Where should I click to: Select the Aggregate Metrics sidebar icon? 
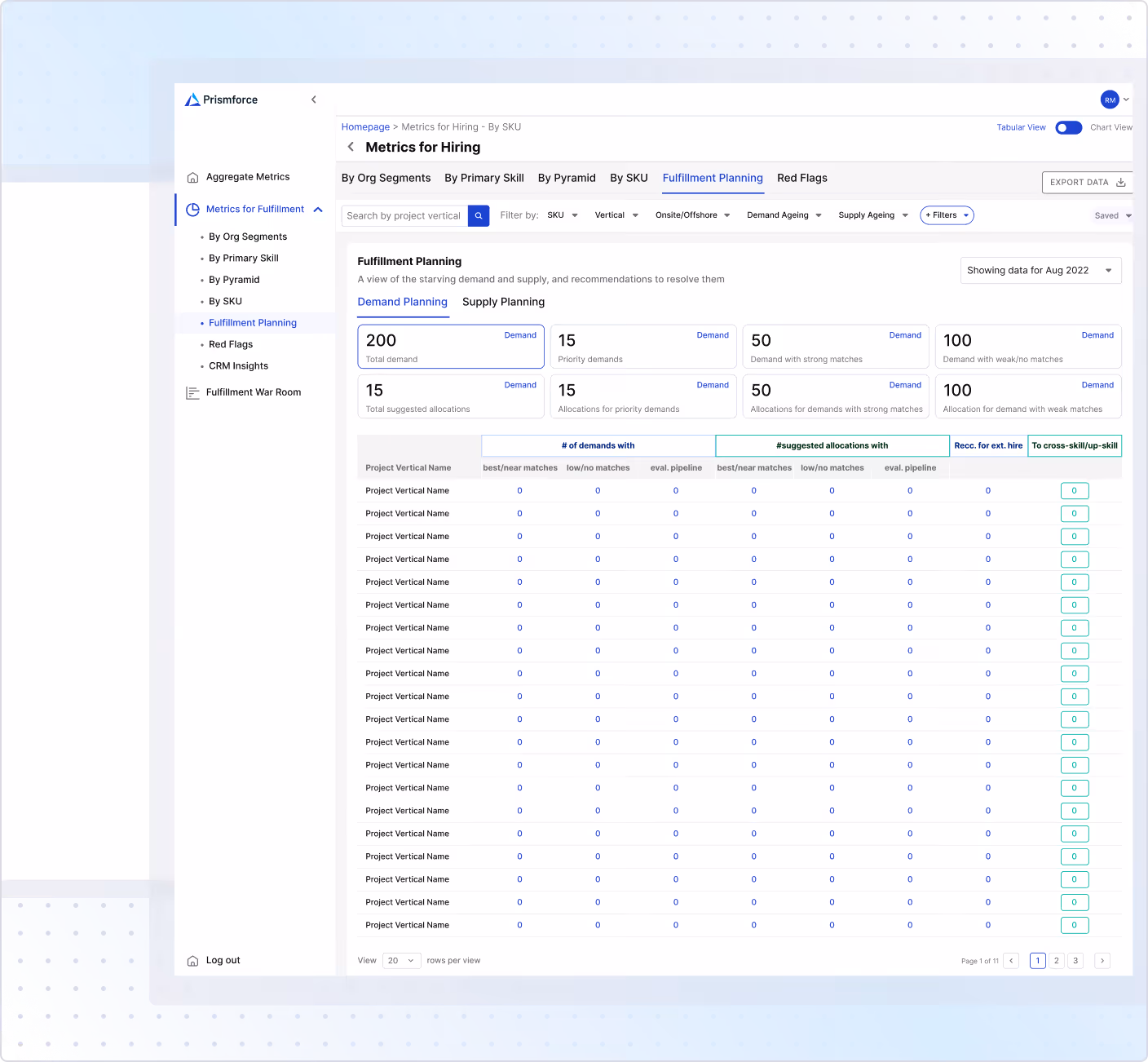pyautogui.click(x=192, y=177)
